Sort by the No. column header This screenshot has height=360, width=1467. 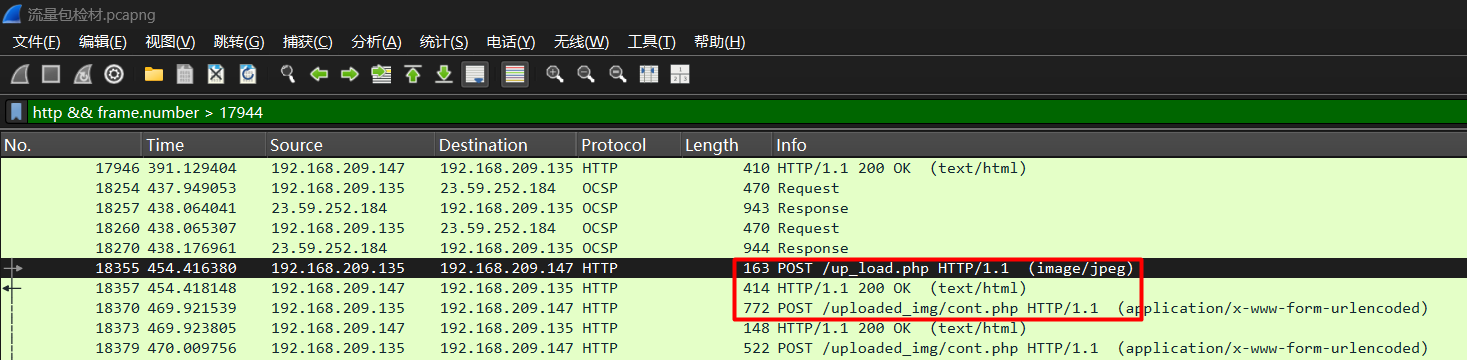[x=71, y=145]
